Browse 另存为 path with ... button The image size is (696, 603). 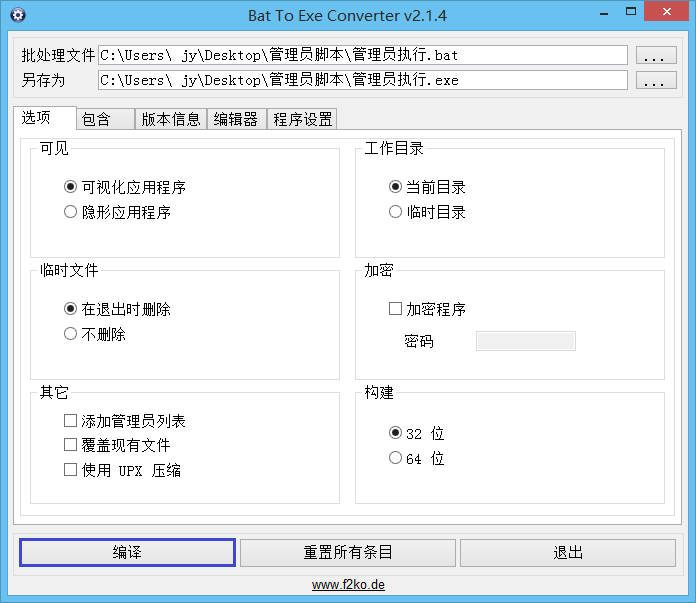(x=656, y=80)
